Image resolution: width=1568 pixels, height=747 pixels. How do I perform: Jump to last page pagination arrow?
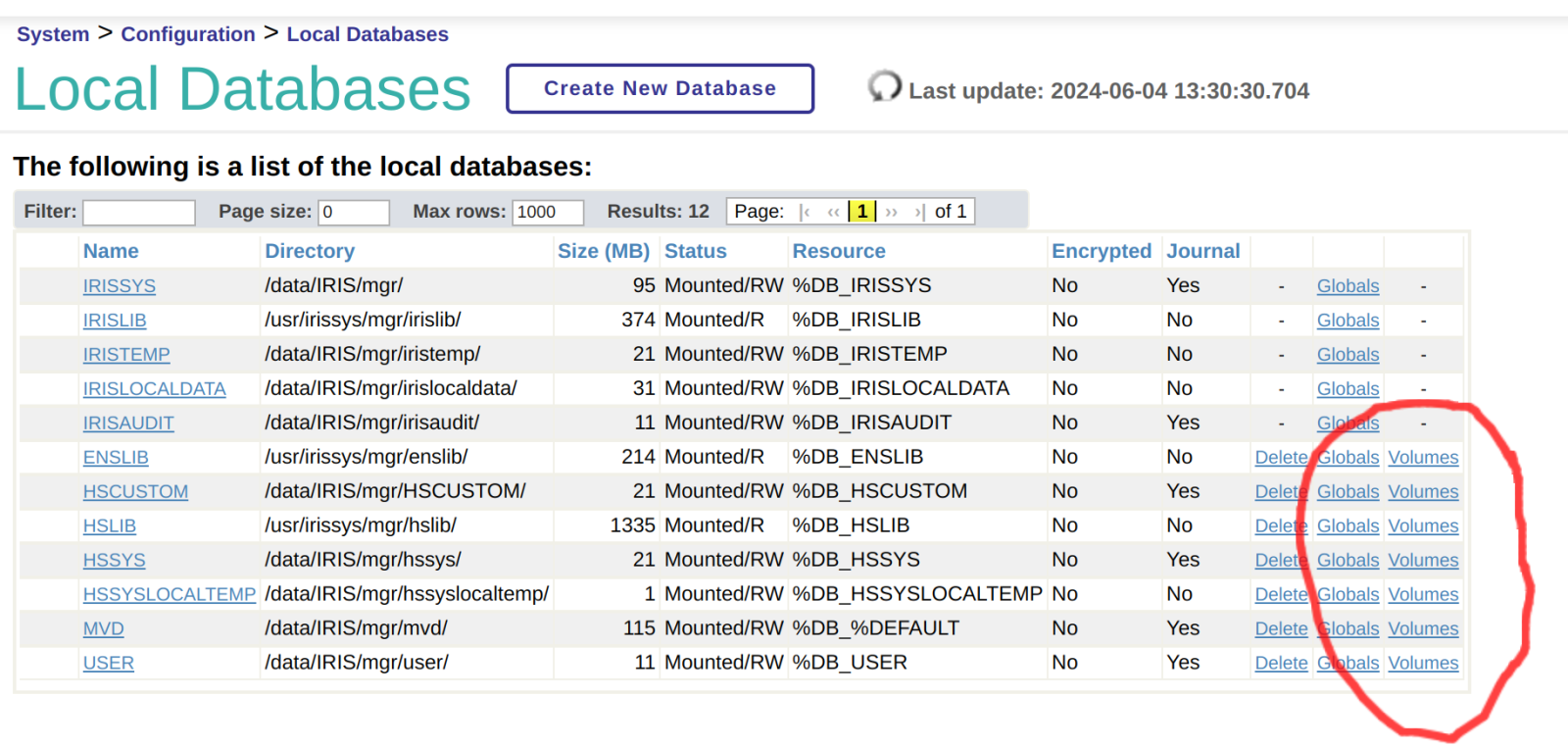919,212
